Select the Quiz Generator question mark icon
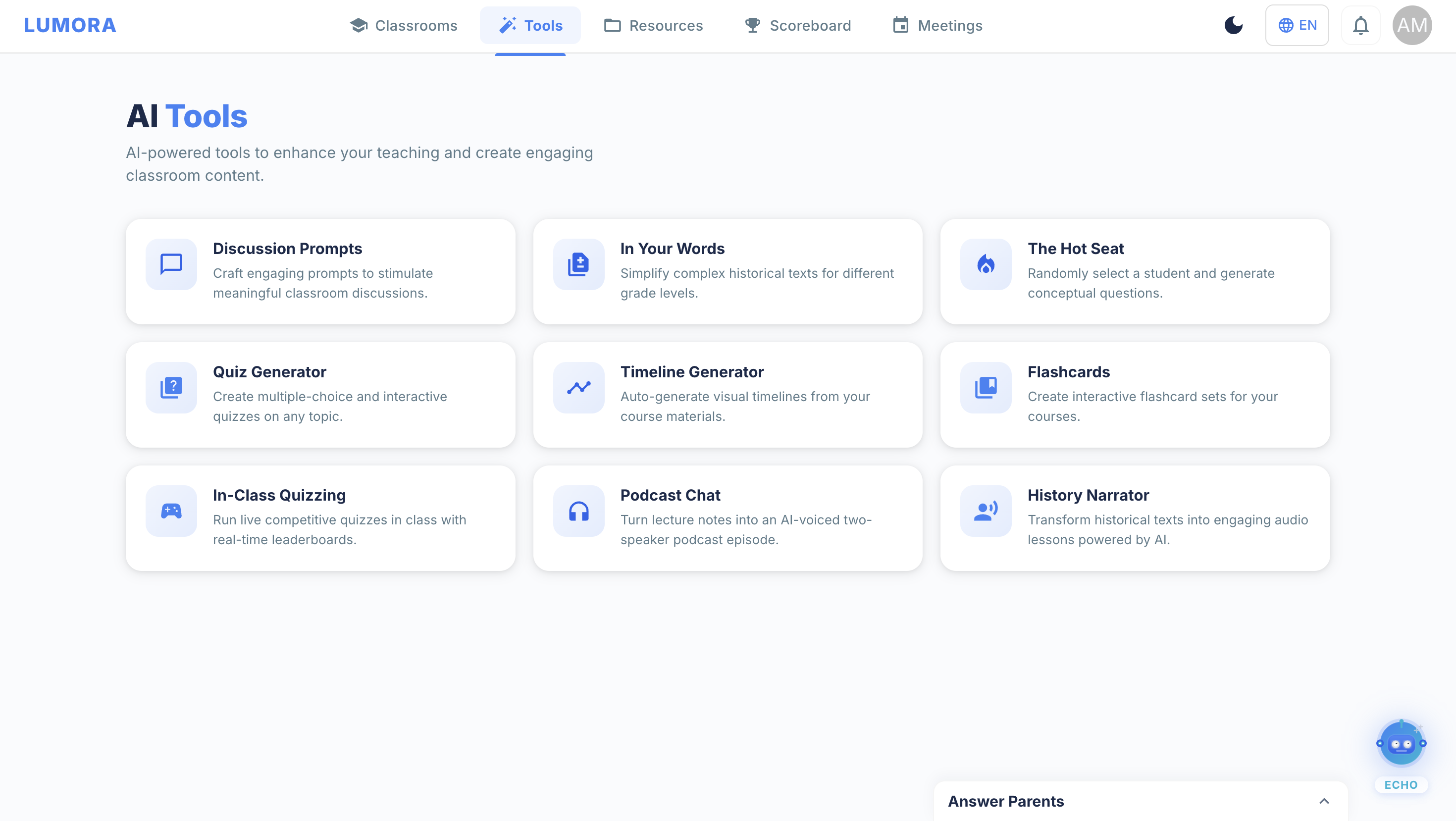This screenshot has width=1456, height=821. click(x=171, y=388)
